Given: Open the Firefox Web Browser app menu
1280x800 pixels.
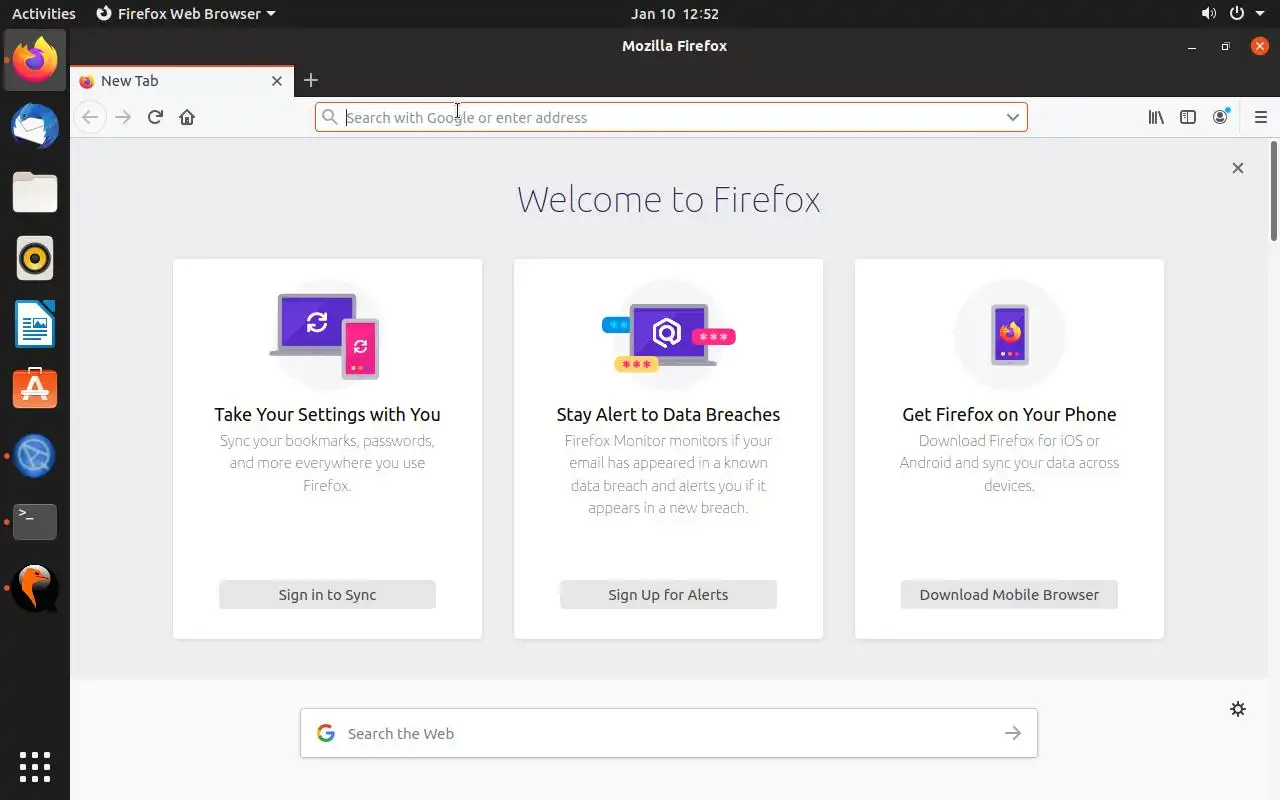Looking at the screenshot, I should [x=186, y=14].
